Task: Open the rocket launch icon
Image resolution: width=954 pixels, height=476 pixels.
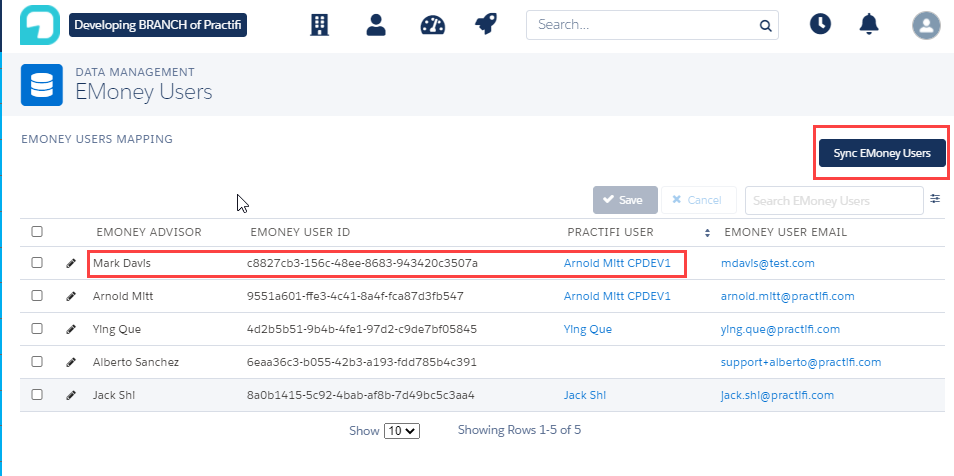Action: [486, 25]
